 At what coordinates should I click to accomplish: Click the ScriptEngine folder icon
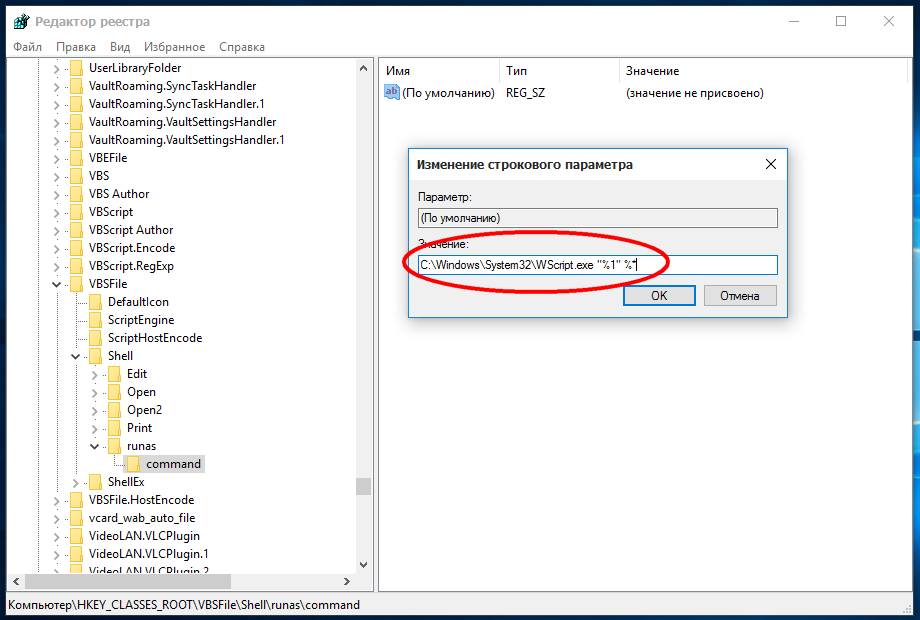[96, 320]
